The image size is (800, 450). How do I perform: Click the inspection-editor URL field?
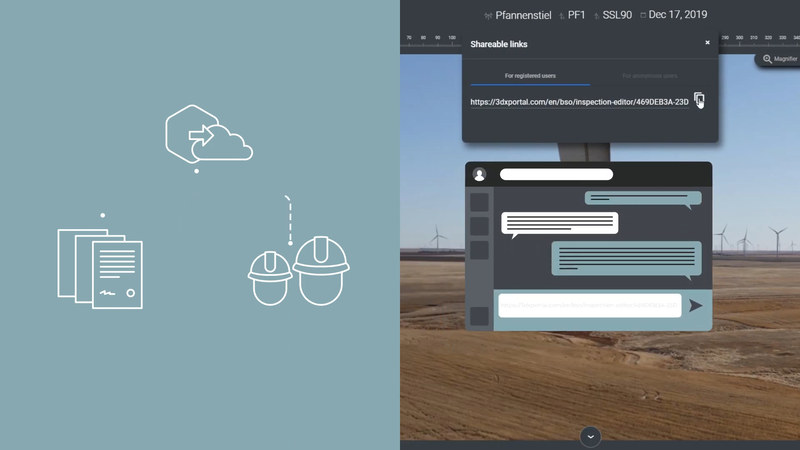[x=580, y=101]
